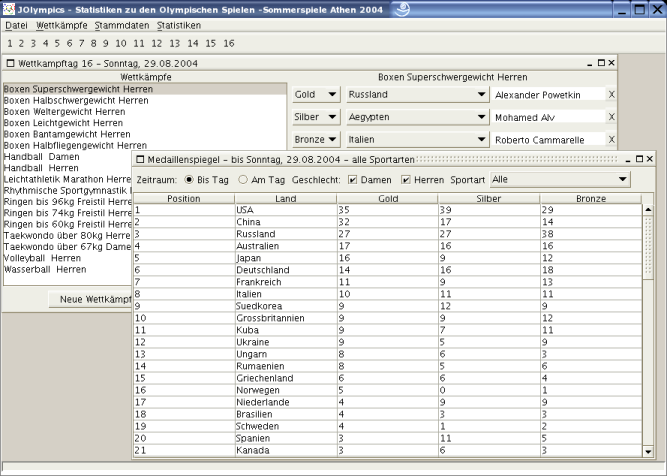Click the Kanada row in medal table
This screenshot has width=667, height=476.
click(388, 450)
